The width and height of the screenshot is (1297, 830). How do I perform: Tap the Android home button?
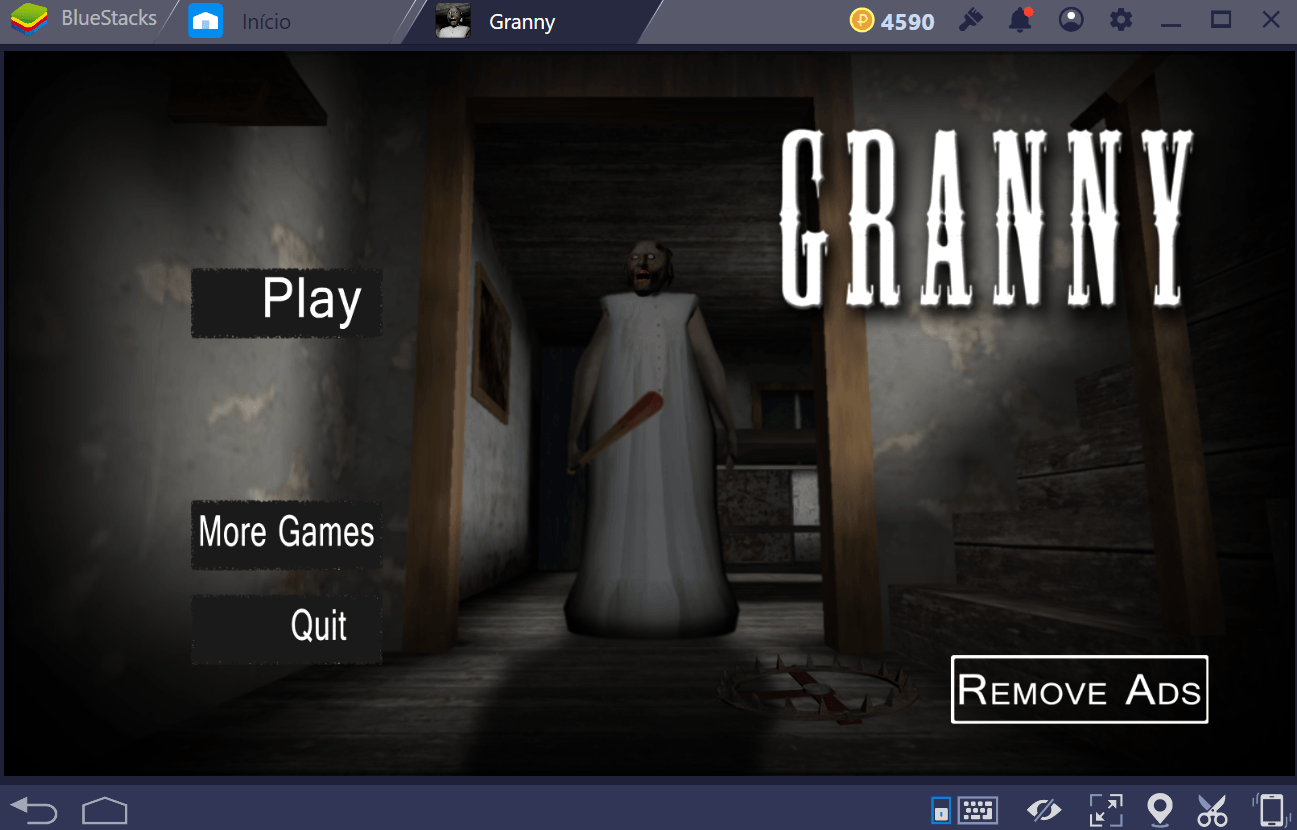[105, 809]
